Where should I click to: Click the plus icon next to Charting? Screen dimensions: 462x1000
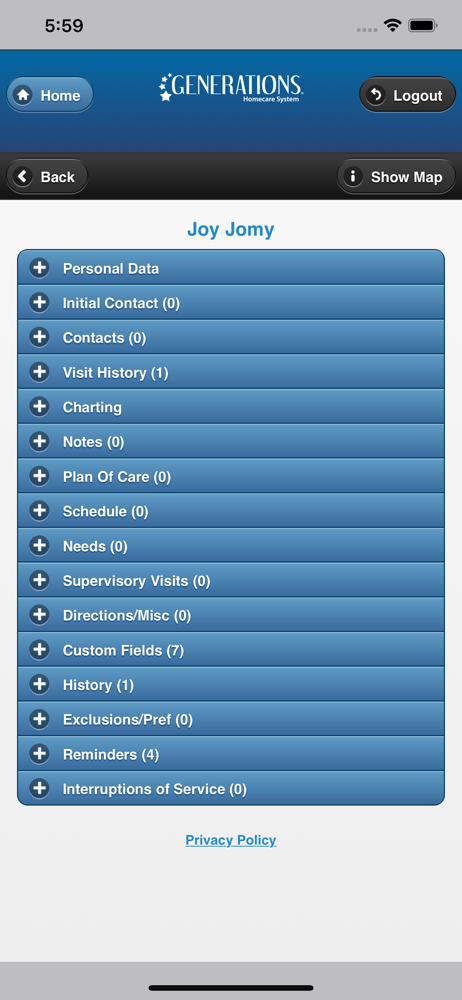point(40,407)
